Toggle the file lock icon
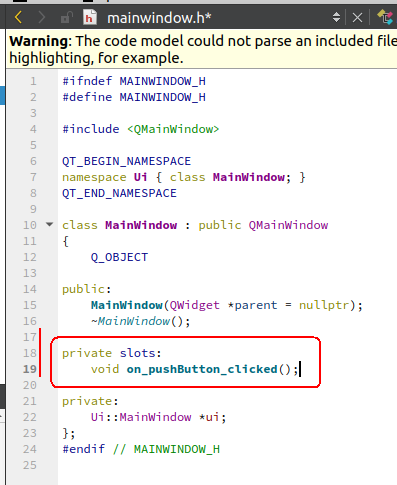Viewport: 397px width, 485px height. click(x=67, y=17)
